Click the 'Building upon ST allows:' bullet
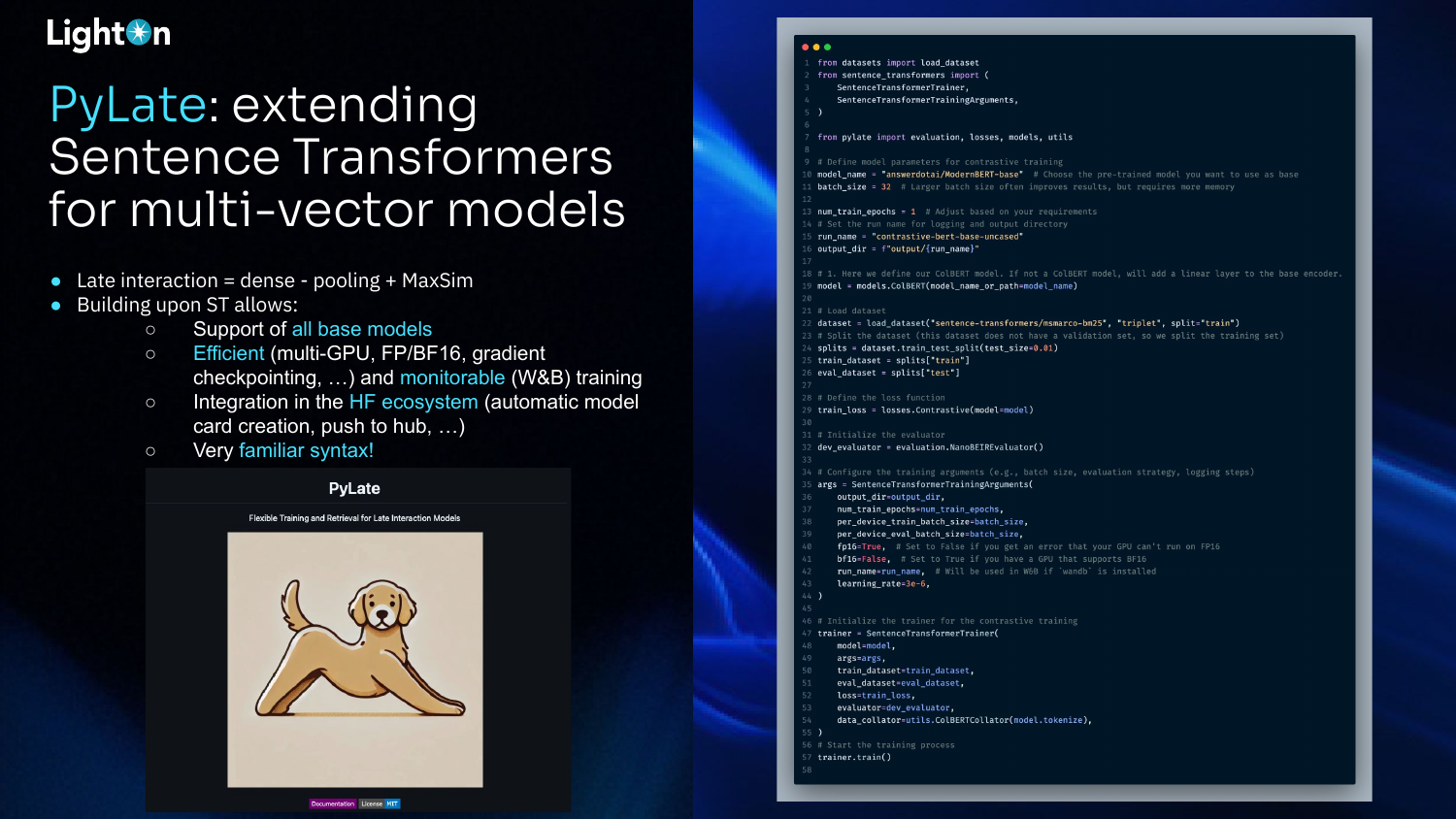1456x819 pixels. point(187,305)
